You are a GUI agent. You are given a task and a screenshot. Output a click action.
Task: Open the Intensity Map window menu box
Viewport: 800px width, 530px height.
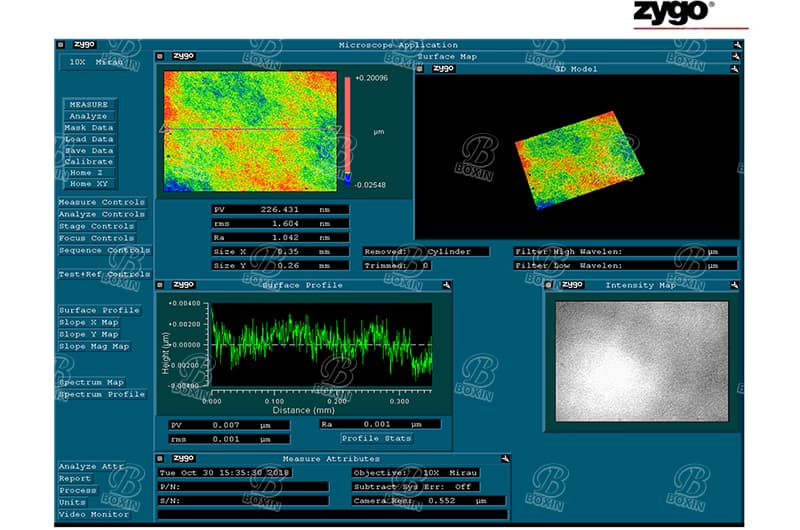(x=550, y=284)
